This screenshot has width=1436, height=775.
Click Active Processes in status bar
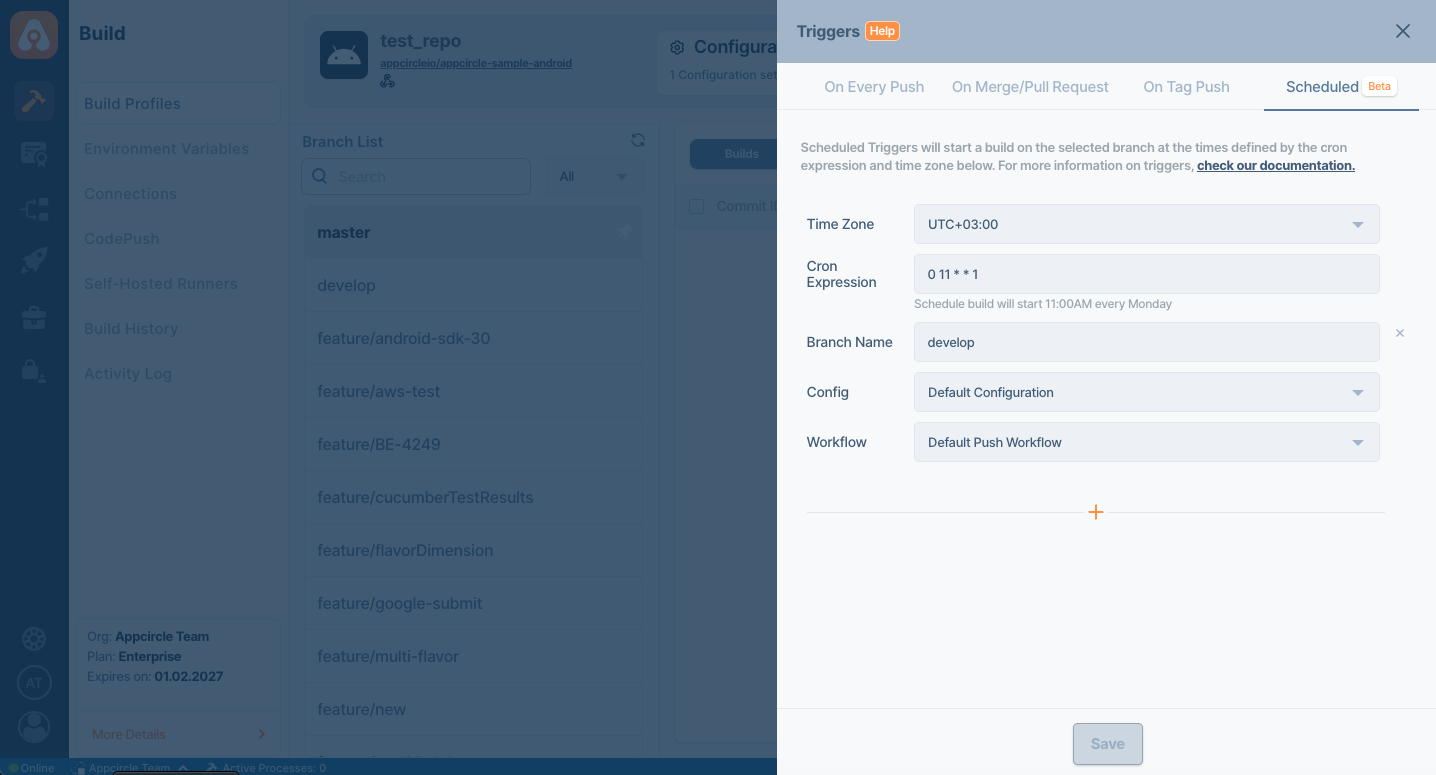(x=266, y=768)
